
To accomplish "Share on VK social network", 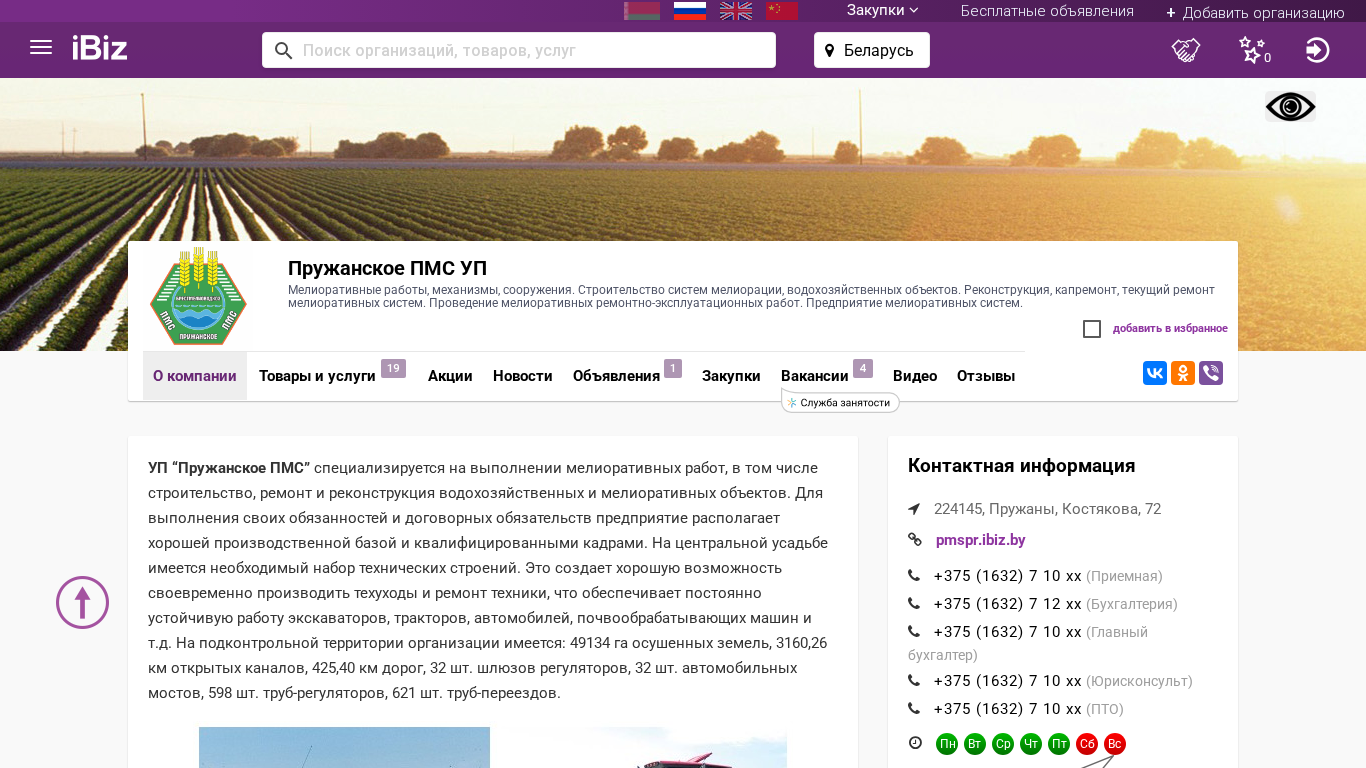I will click(x=1155, y=373).
